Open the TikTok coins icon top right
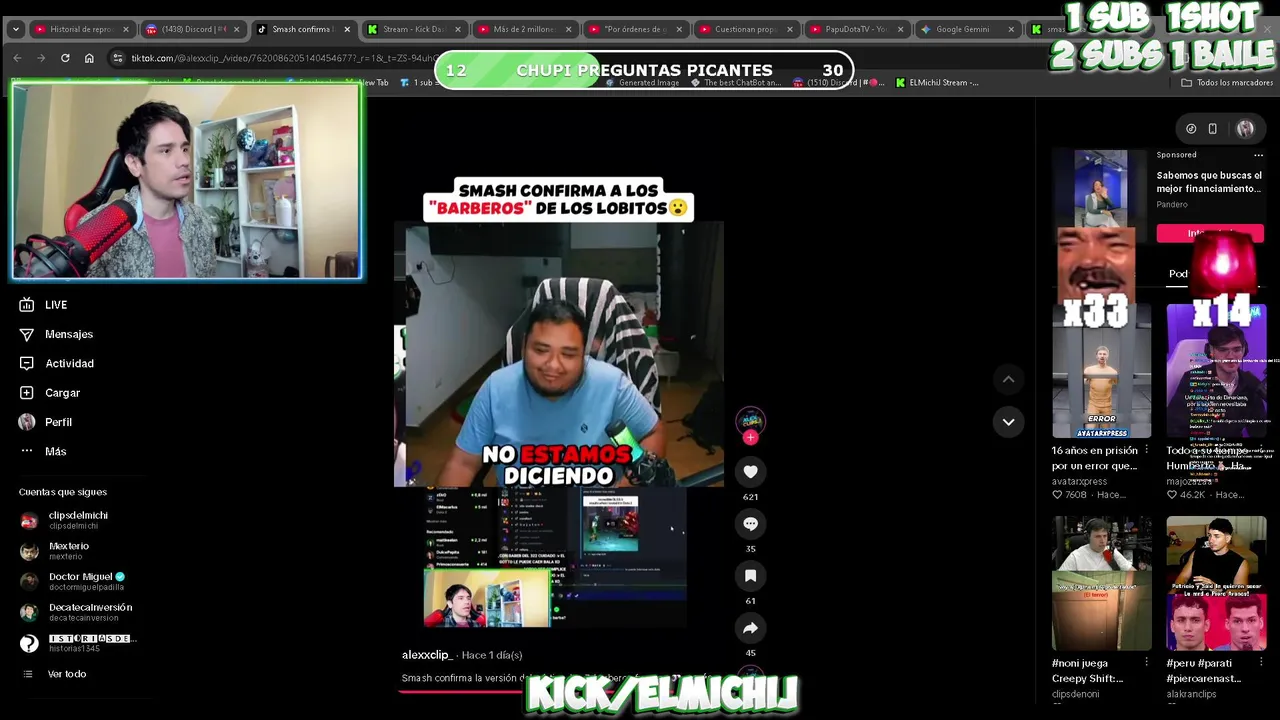Screen dimensions: 1280x720 [x=1191, y=129]
